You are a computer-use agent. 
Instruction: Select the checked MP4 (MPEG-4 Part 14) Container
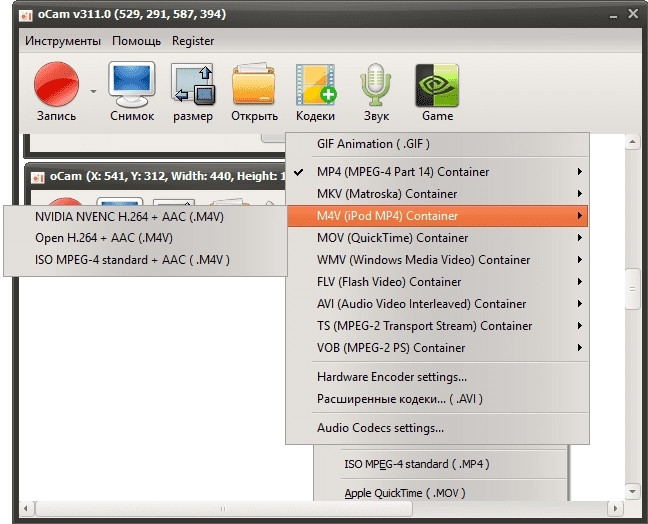point(437,171)
